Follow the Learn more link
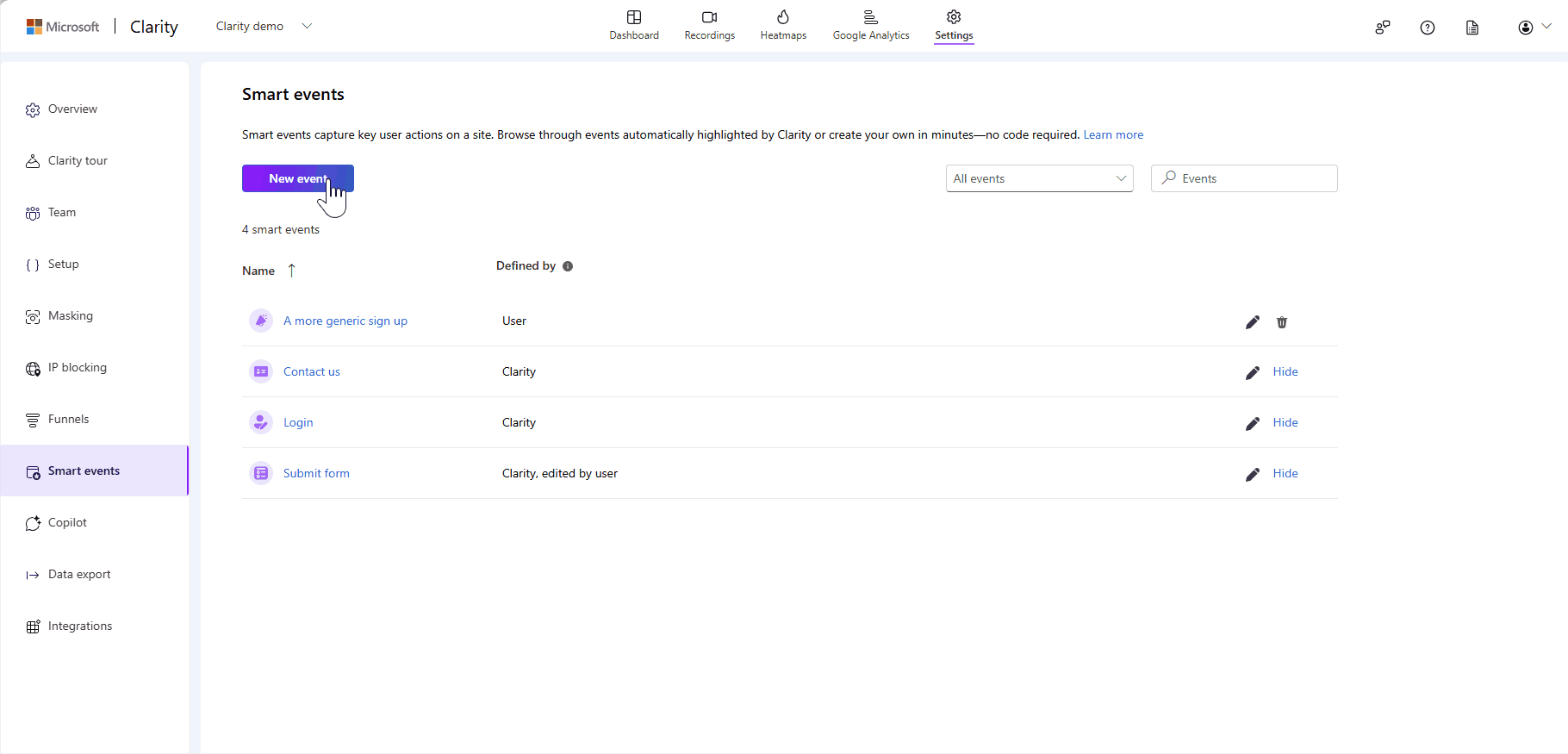The width and height of the screenshot is (1568, 754). (x=1113, y=134)
